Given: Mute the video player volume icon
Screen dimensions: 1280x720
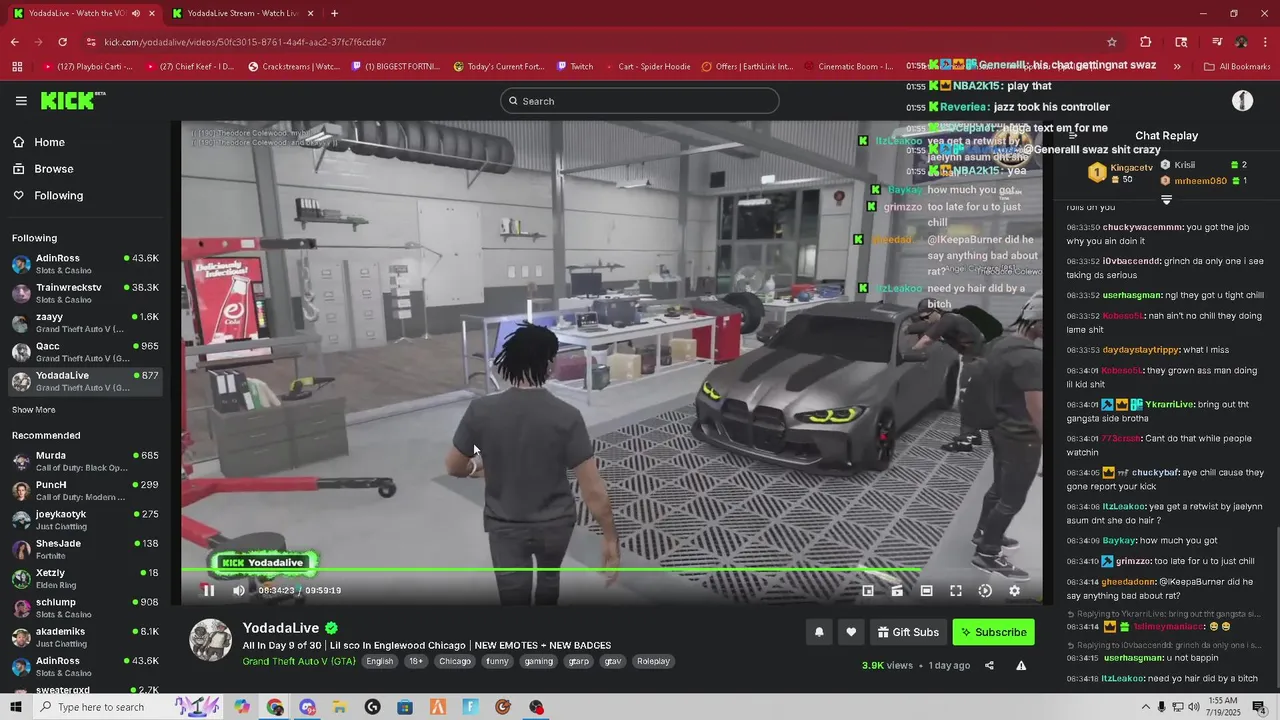Looking at the screenshot, I should [x=238, y=590].
